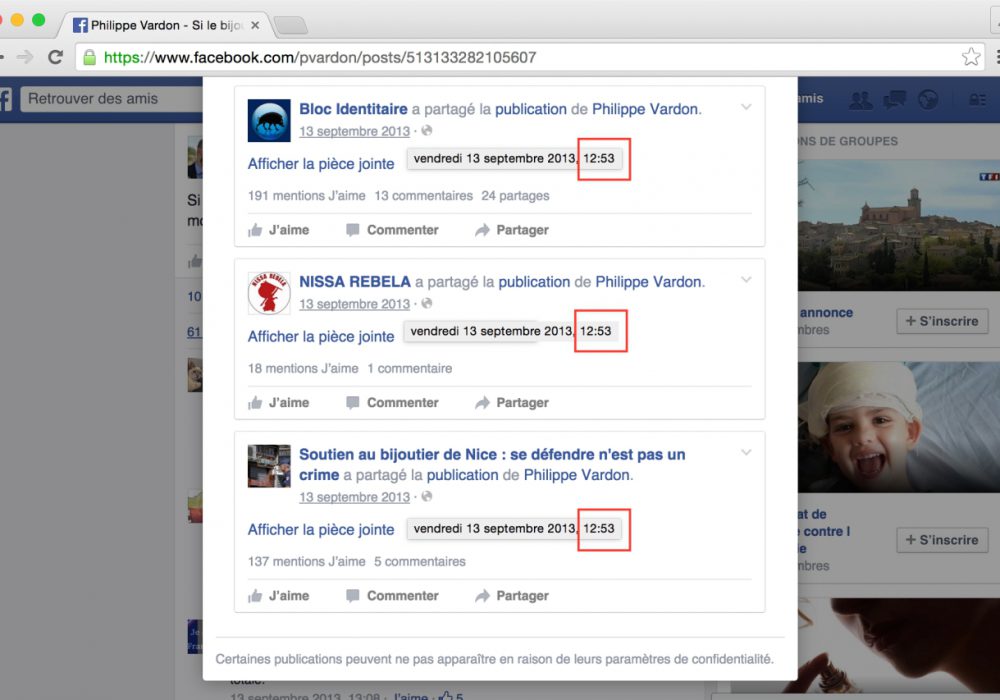Open the Facebook friend requests icon
This screenshot has height=700, width=1000.
click(861, 99)
